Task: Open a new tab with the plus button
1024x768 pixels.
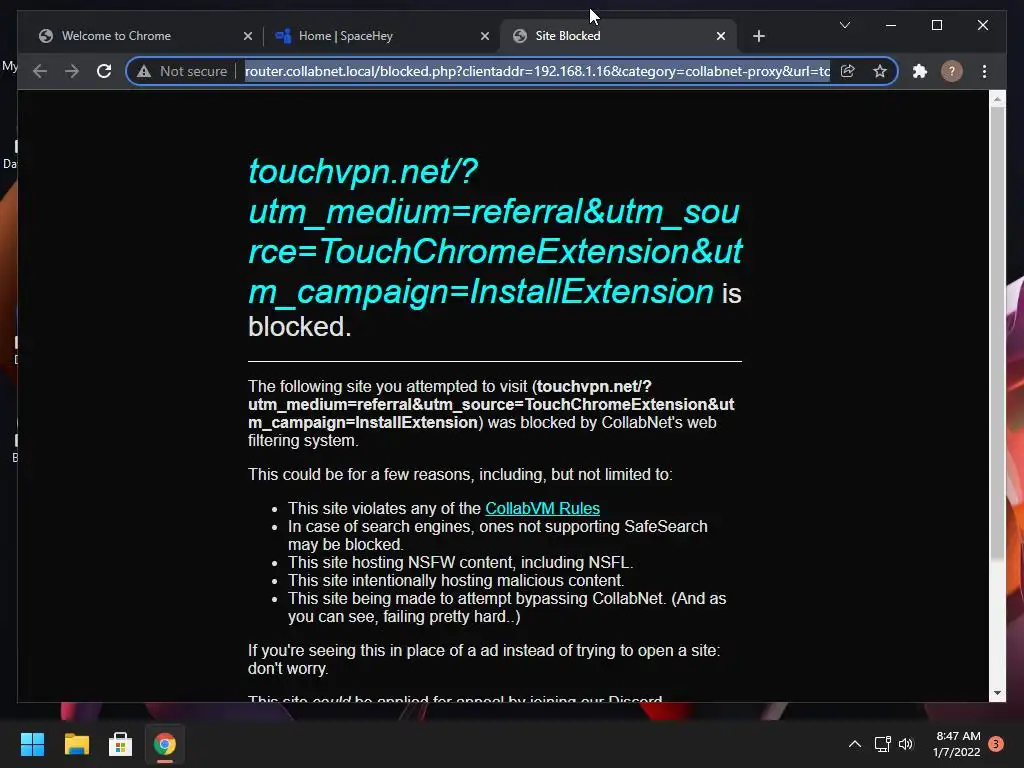Action: pos(758,36)
